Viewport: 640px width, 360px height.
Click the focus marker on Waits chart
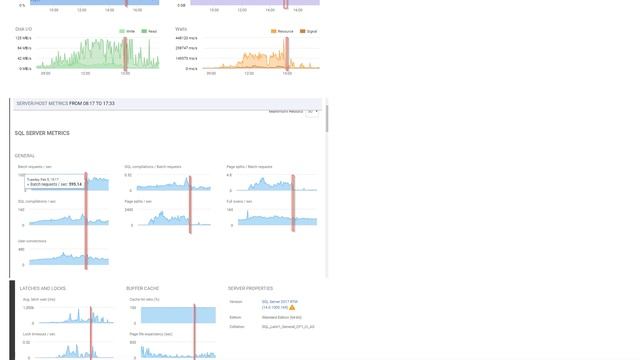[287, 54]
